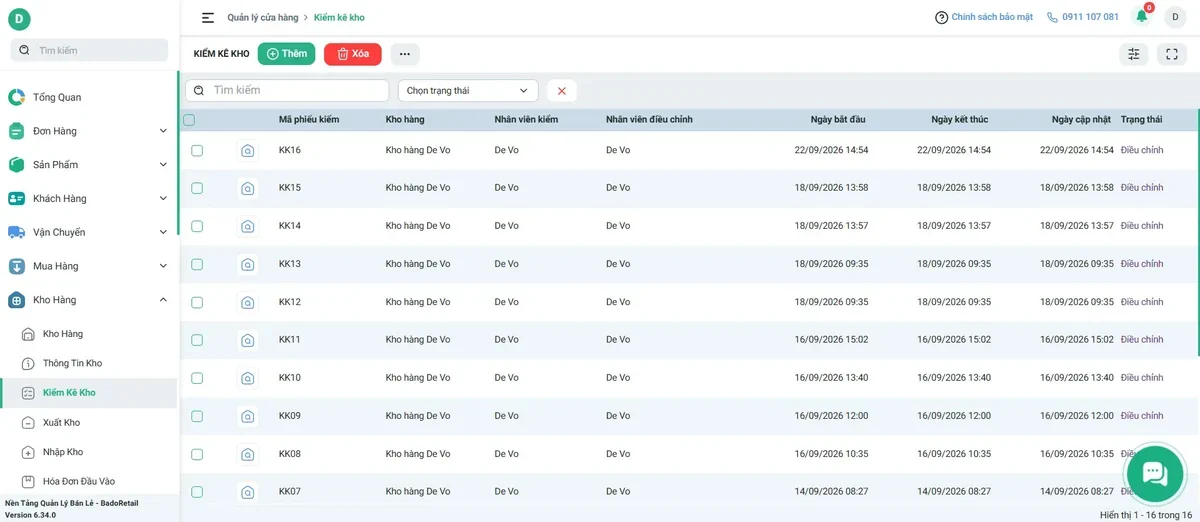The width and height of the screenshot is (1200, 522).
Task: Click the Đơn Hàng sidebar icon
Action: 16,131
